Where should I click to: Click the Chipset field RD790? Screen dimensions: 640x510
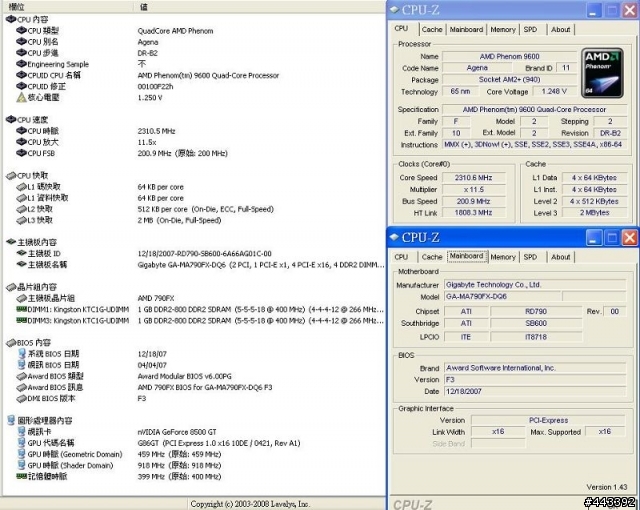tap(536, 311)
